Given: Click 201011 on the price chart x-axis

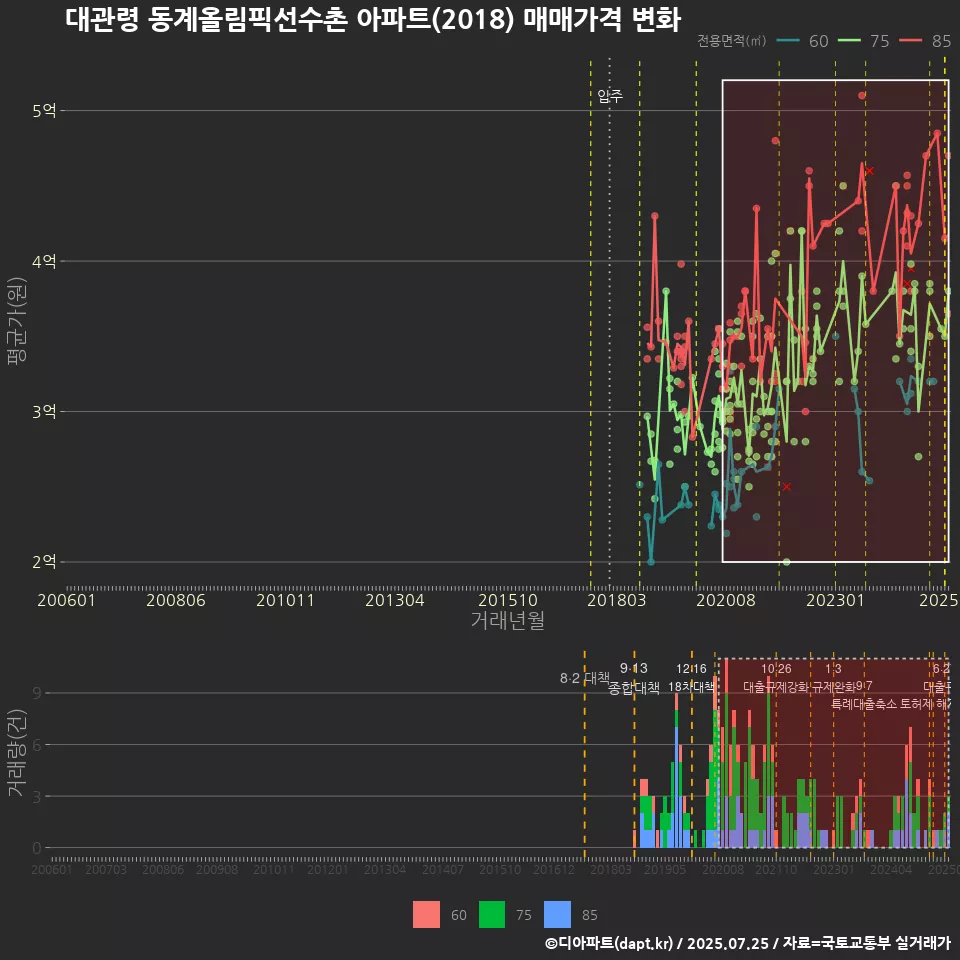Looking at the screenshot, I should [x=285, y=600].
